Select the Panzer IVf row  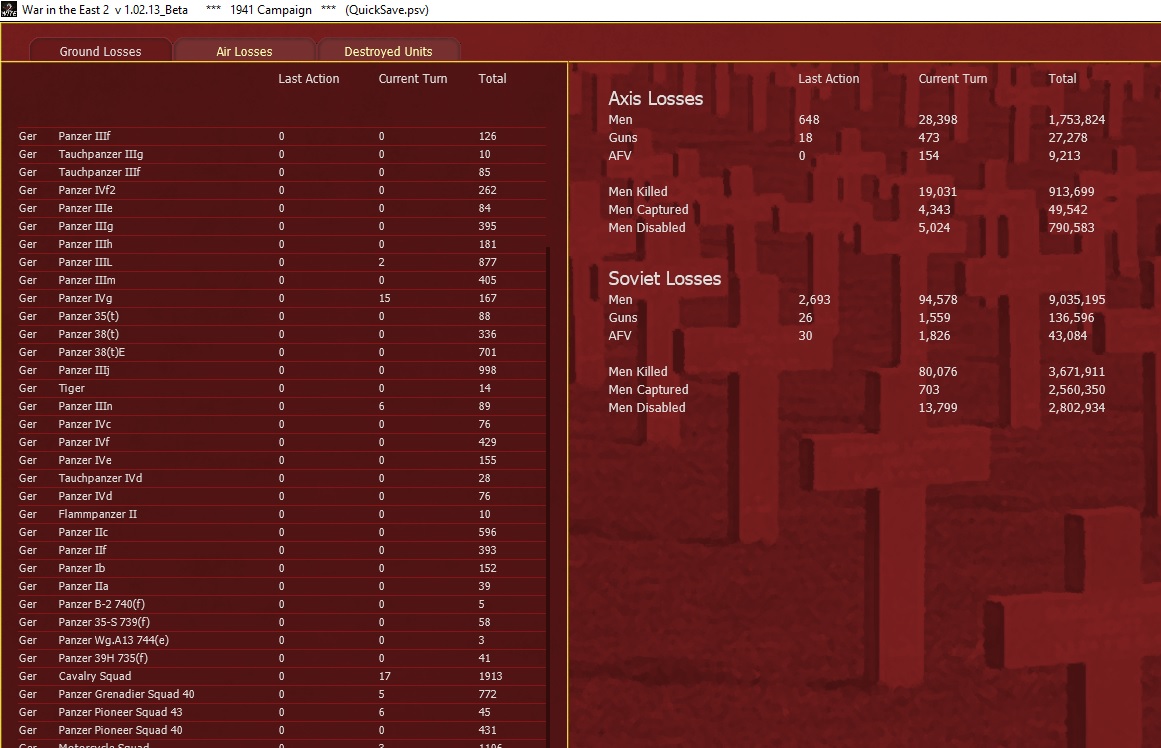[x=282, y=442]
